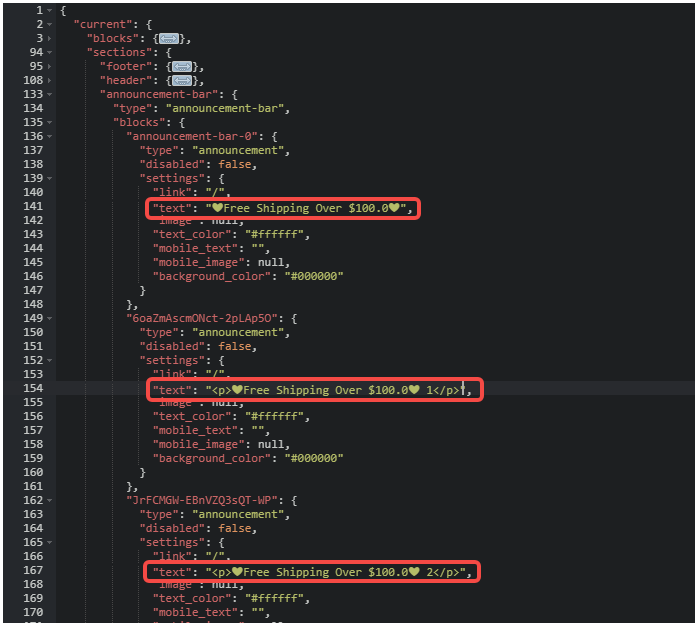The image size is (695, 633).
Task: Click the "sections" key on line 94
Action: coord(119,52)
